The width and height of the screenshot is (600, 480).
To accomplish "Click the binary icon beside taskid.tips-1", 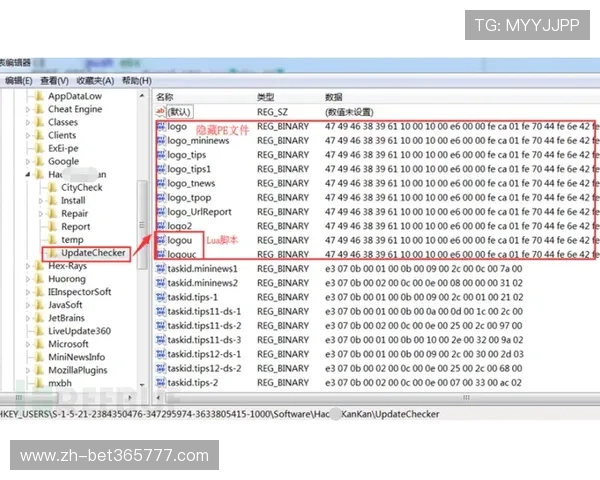I will click(x=160, y=297).
